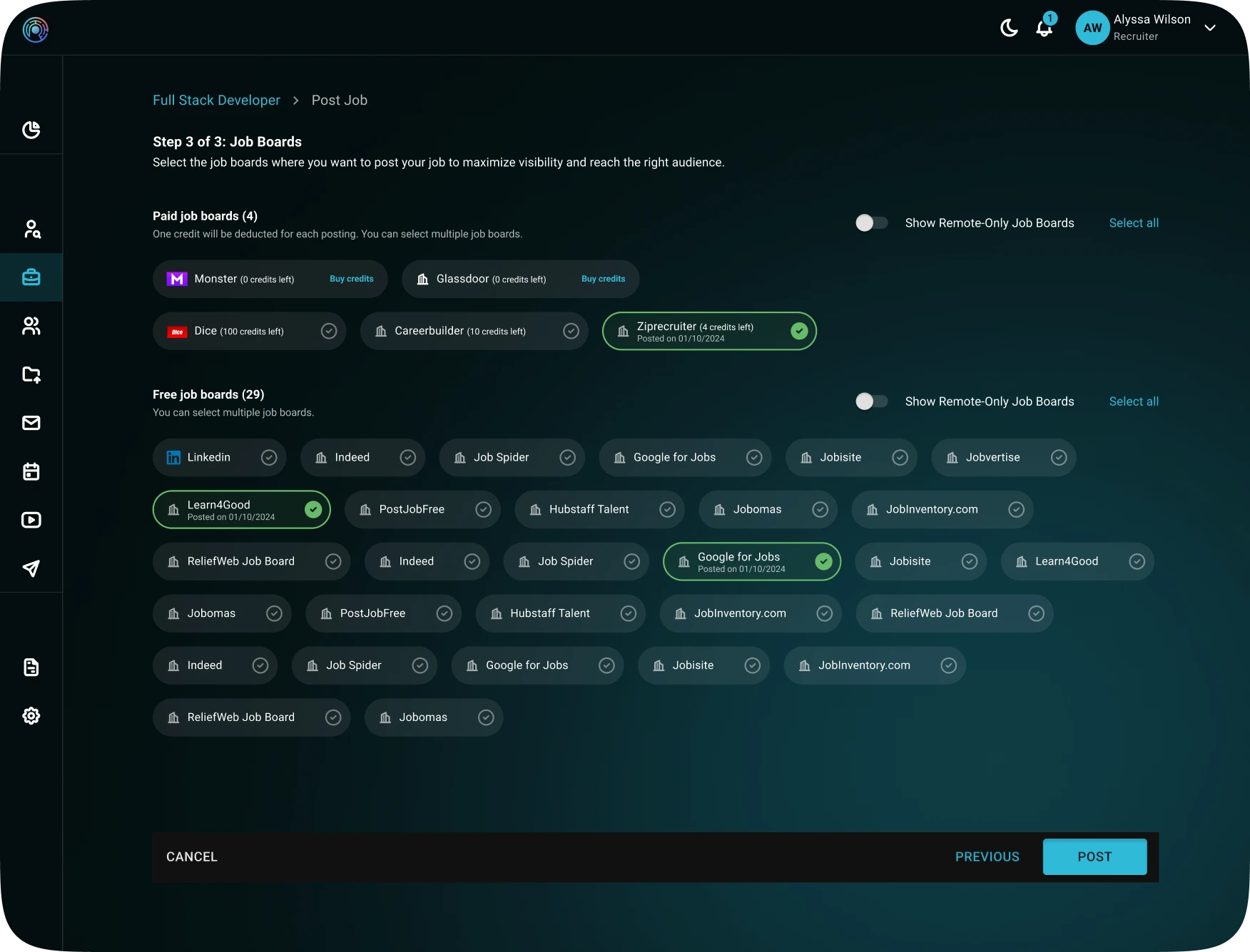Select the candidate search icon in the sidebar
Screen dimensions: 1250x952
(31, 229)
